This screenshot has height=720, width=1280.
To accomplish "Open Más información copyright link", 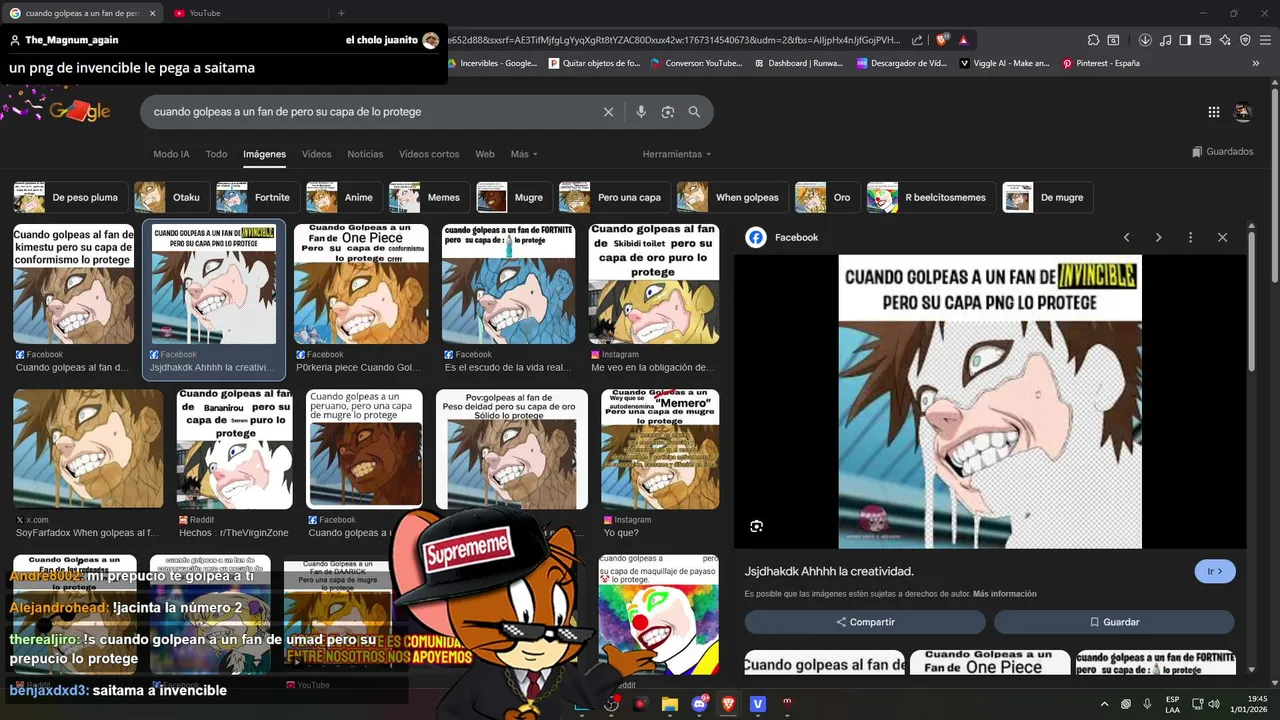I will point(1004,594).
